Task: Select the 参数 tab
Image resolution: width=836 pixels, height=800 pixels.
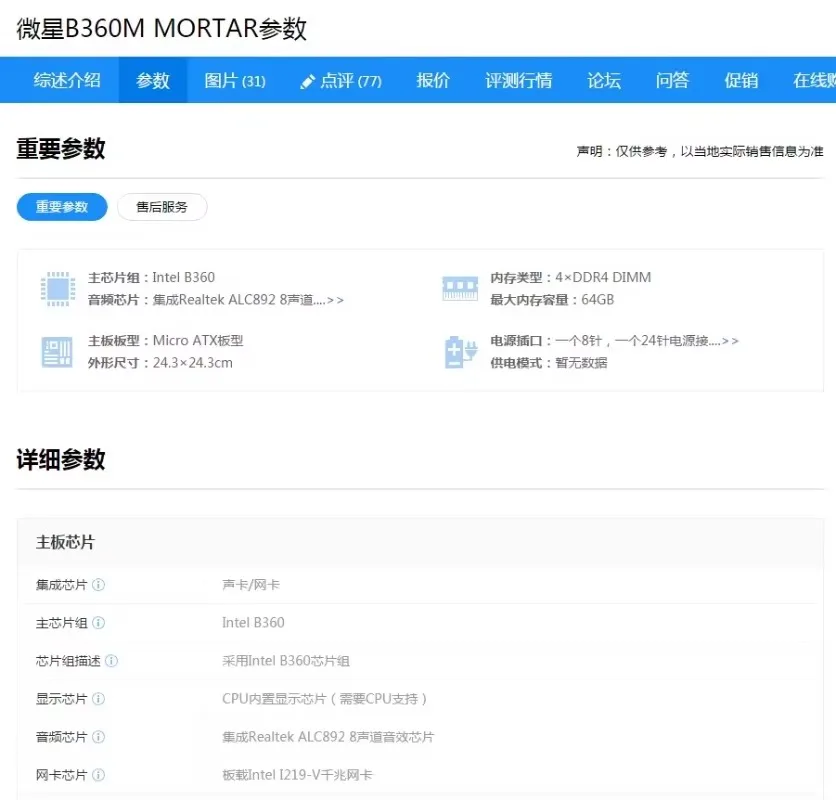Action: point(152,81)
